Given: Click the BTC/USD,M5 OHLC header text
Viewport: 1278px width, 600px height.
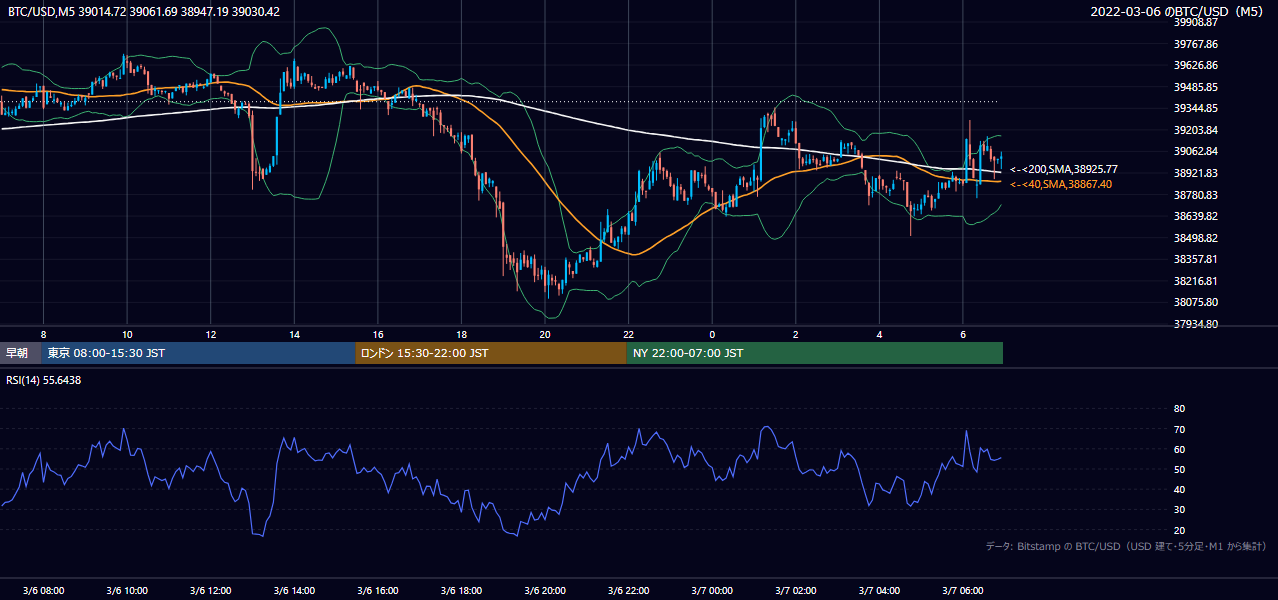Looking at the screenshot, I should [144, 12].
